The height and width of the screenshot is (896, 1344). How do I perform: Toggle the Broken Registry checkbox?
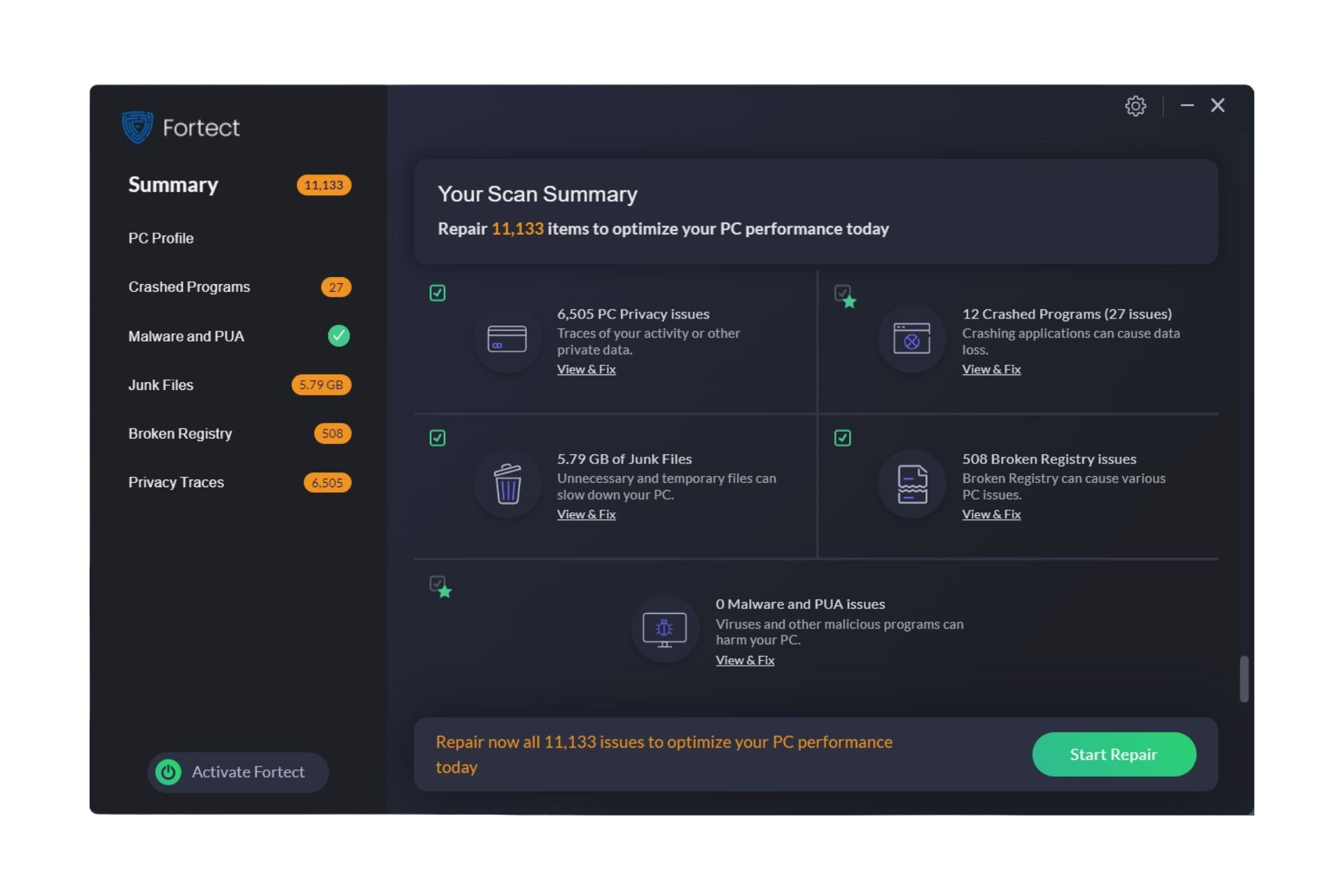tap(843, 438)
